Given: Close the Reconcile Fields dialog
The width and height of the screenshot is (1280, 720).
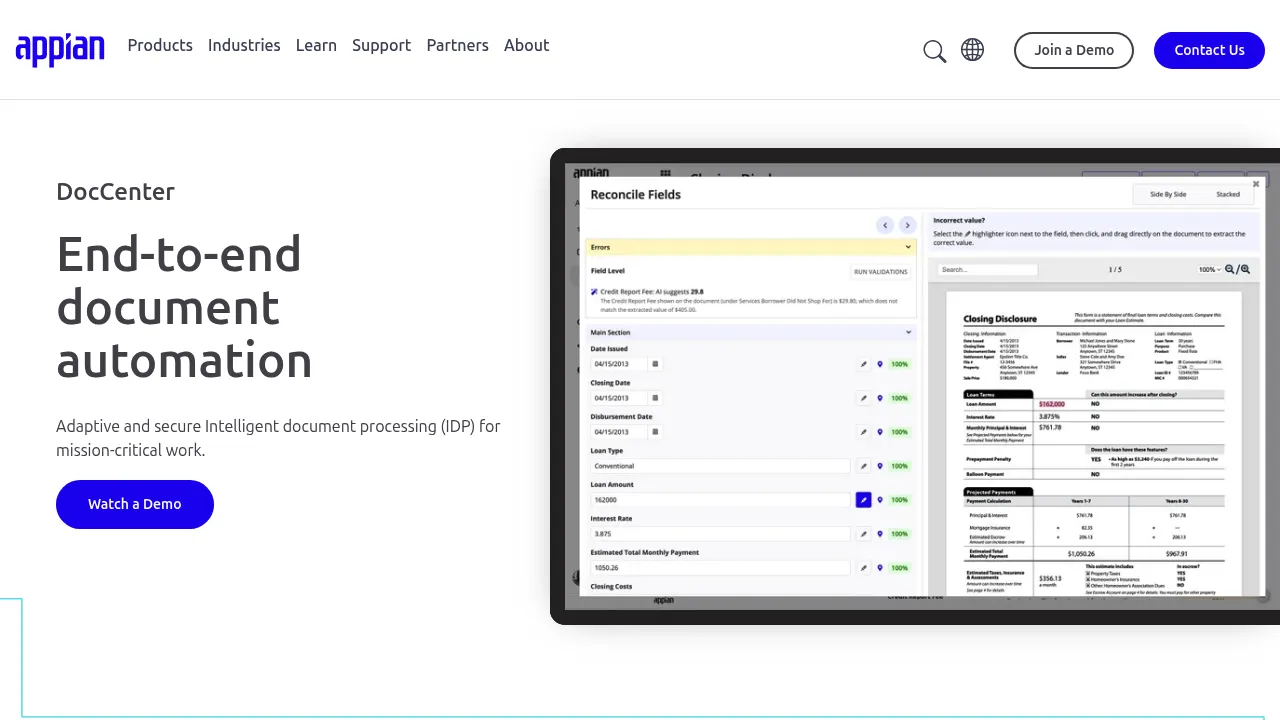Looking at the screenshot, I should pyautogui.click(x=1256, y=184).
